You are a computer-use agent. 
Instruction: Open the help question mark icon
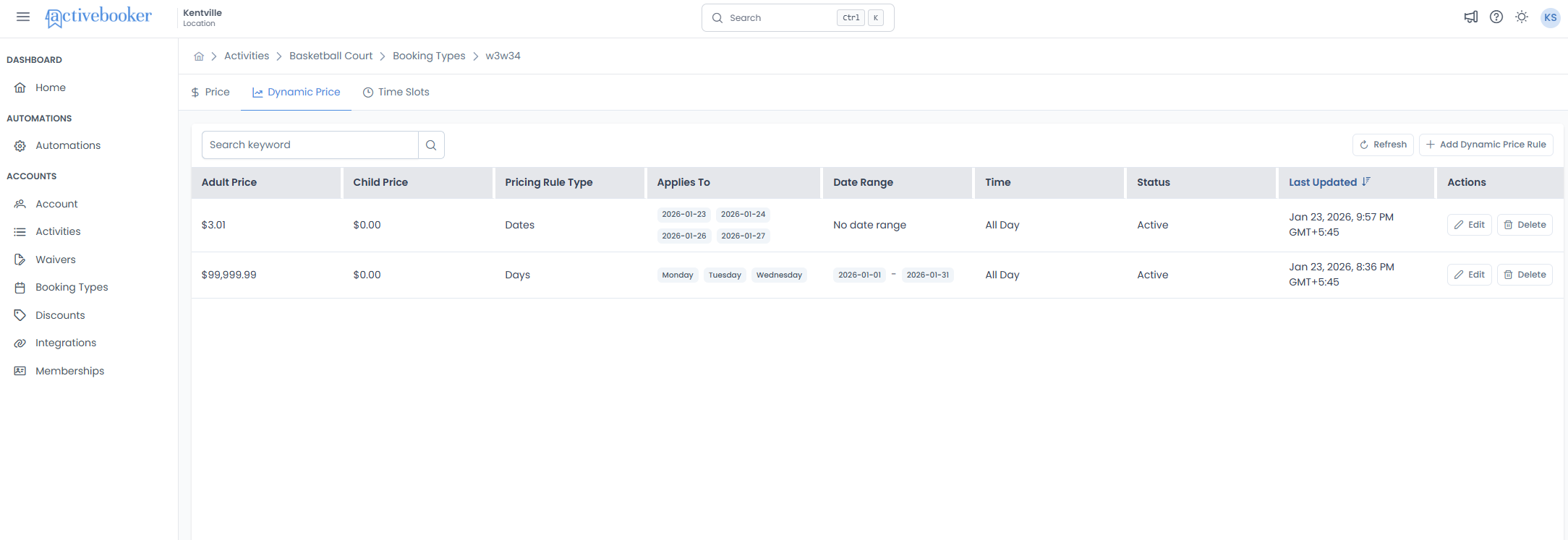(1496, 17)
